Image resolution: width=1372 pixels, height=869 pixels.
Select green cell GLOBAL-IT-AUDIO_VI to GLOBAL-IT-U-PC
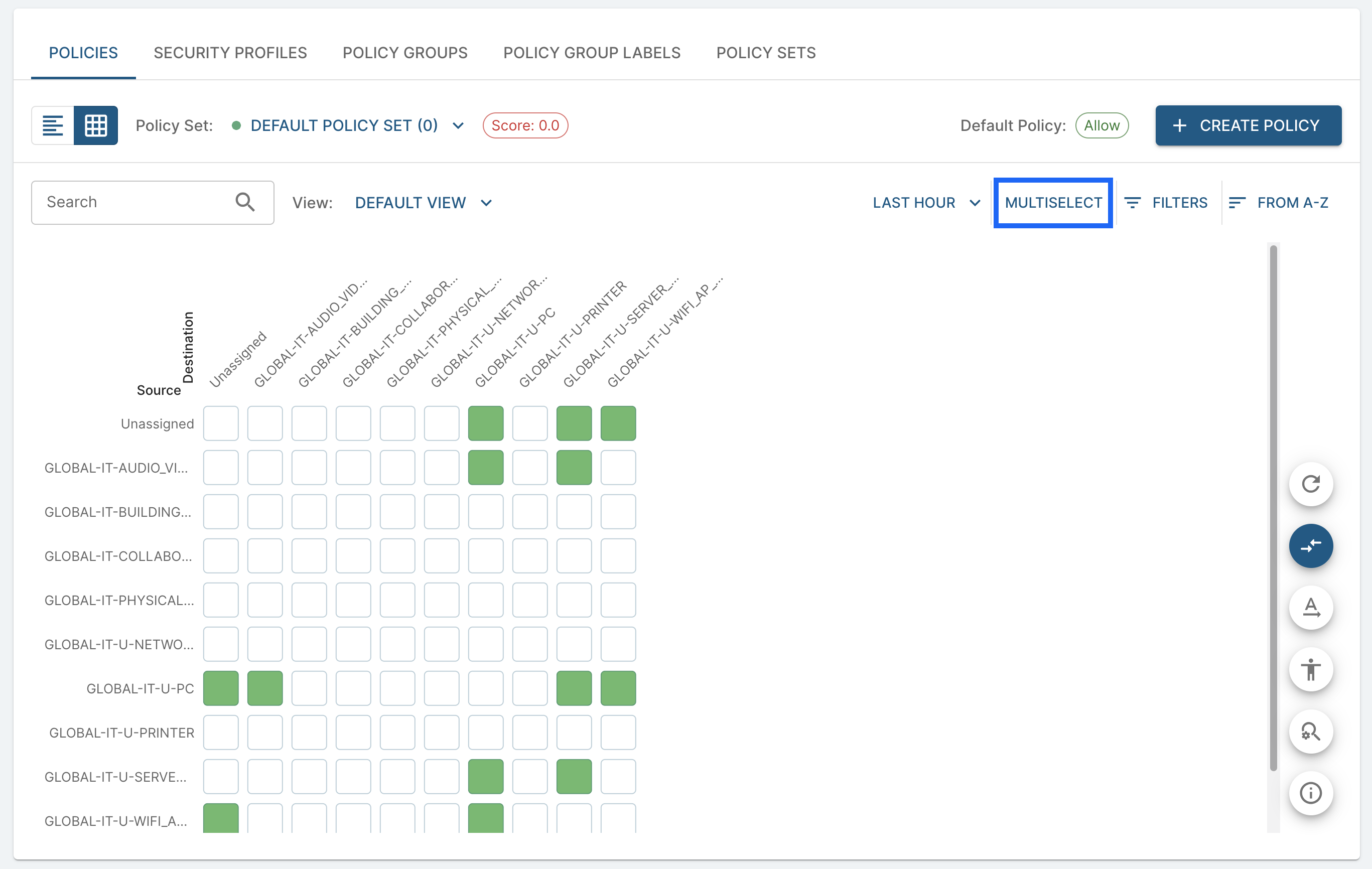[x=485, y=467]
